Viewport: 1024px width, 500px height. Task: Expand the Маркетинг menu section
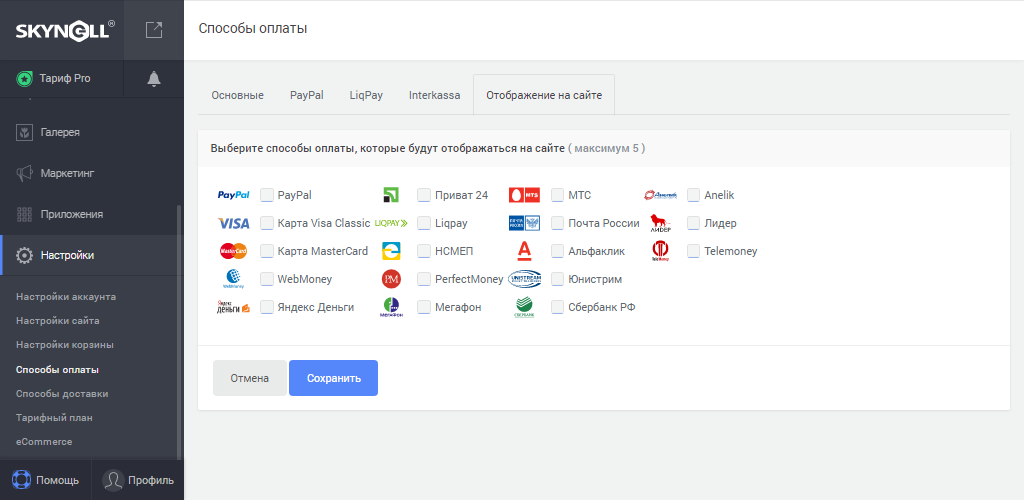pyautogui.click(x=67, y=173)
